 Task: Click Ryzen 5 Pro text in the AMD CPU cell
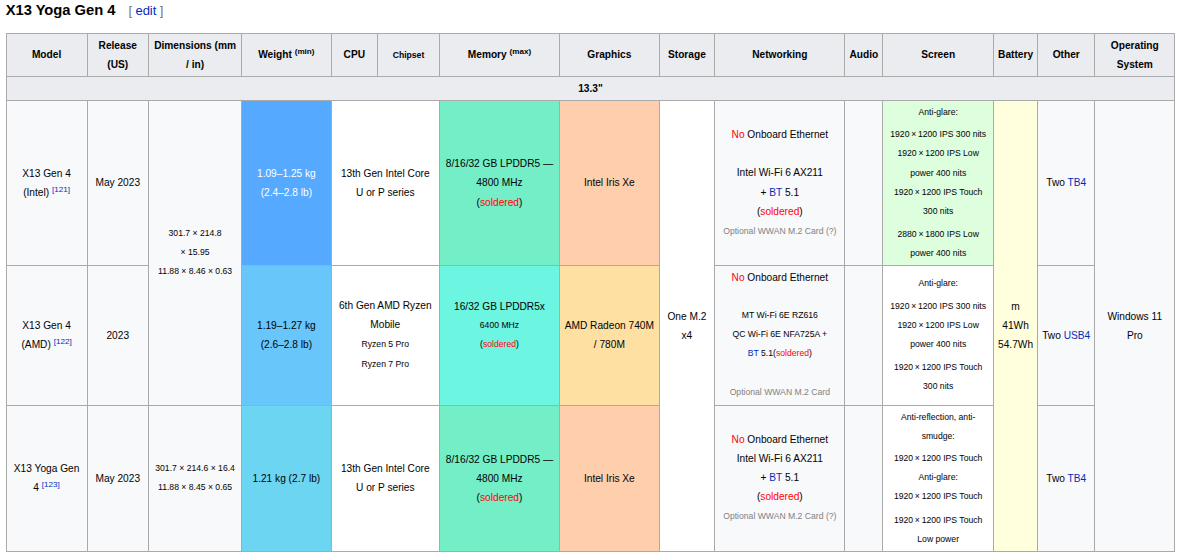point(385,344)
